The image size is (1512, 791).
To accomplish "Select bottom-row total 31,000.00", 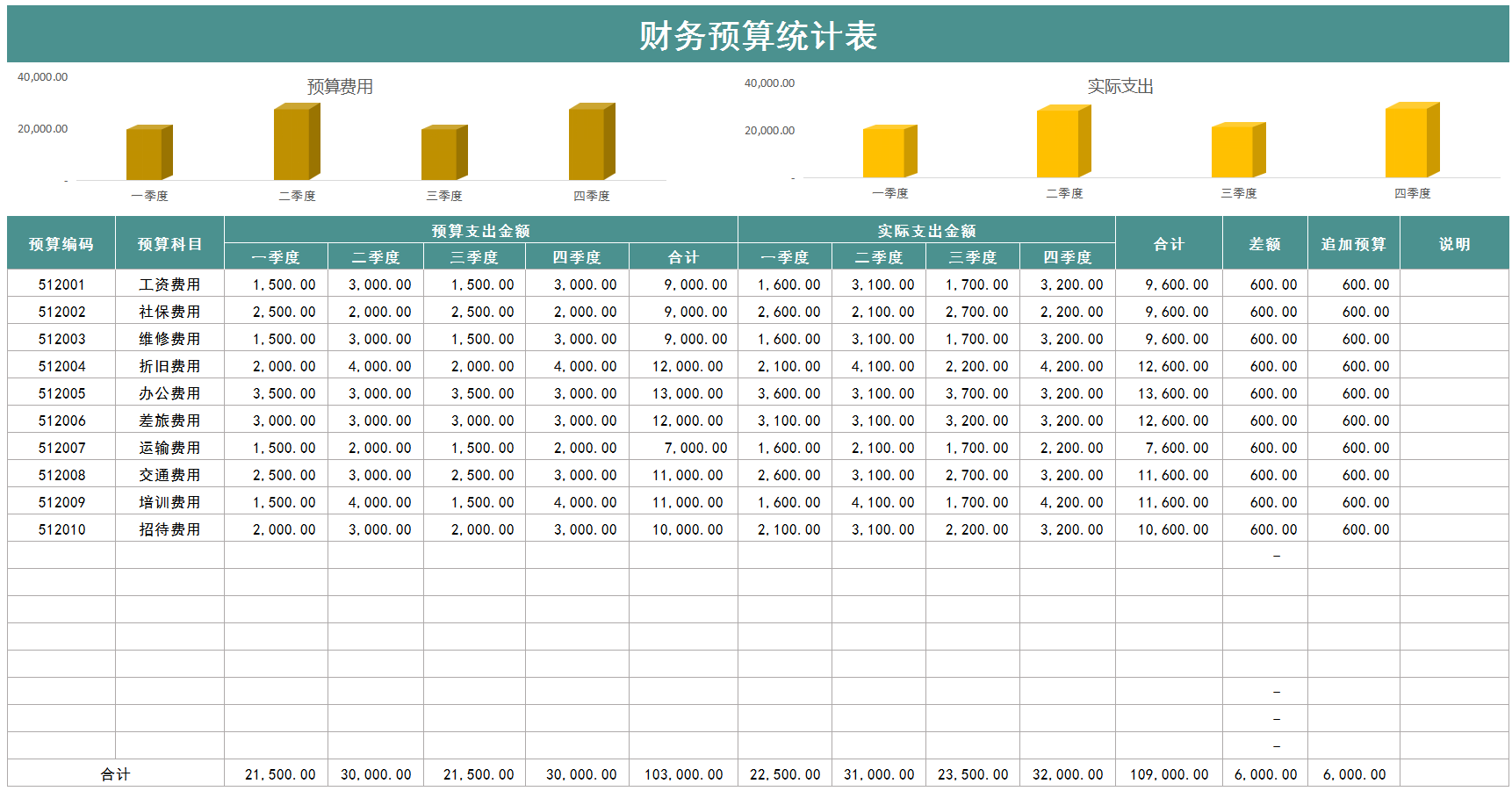I will pyautogui.click(x=879, y=774).
